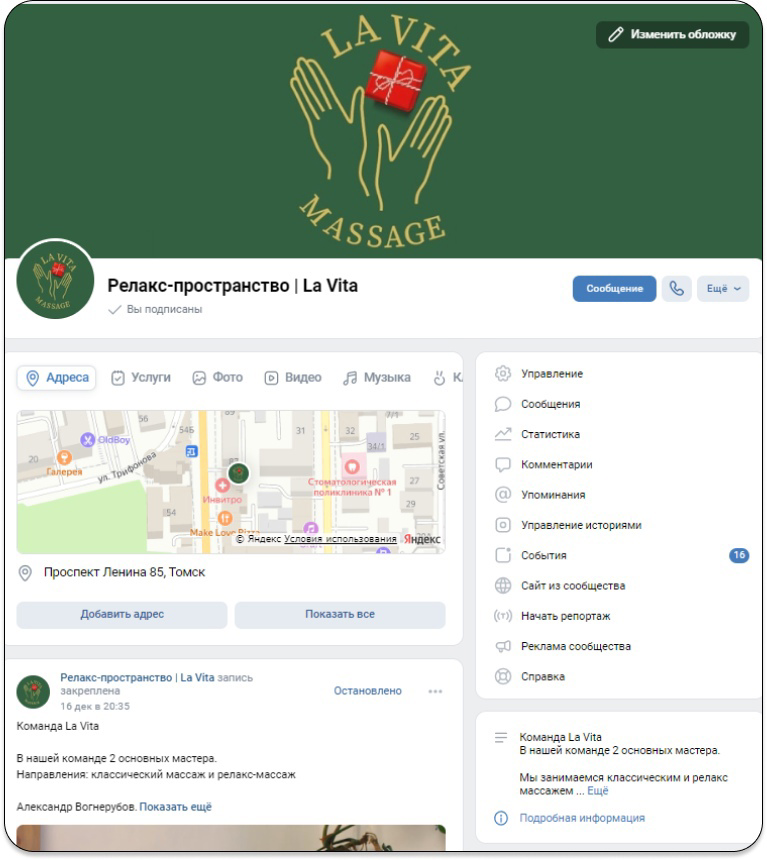Open the community avatar thumbnail
The height and width of the screenshot is (860, 767).
click(x=55, y=279)
